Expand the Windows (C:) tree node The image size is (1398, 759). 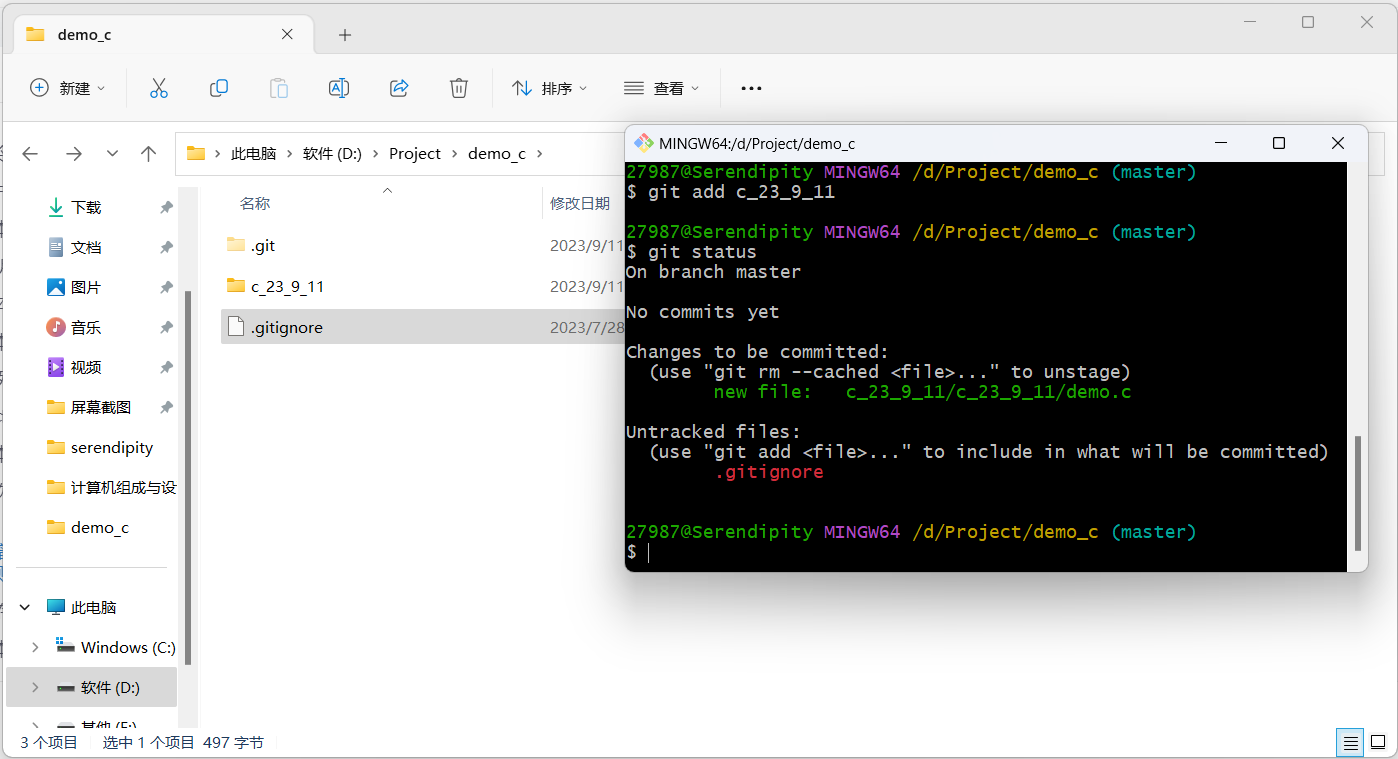pyautogui.click(x=36, y=647)
